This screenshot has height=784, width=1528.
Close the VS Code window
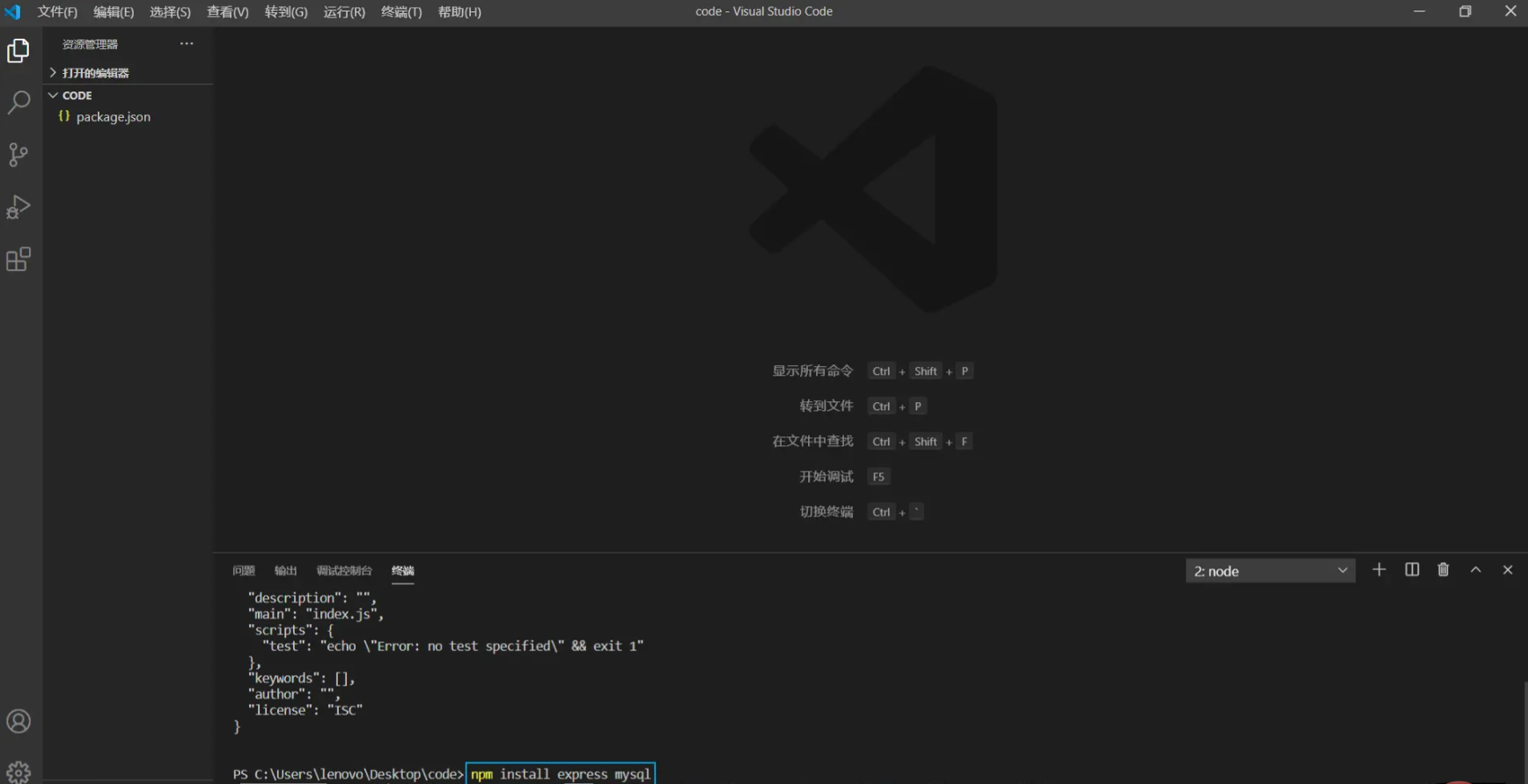point(1510,11)
